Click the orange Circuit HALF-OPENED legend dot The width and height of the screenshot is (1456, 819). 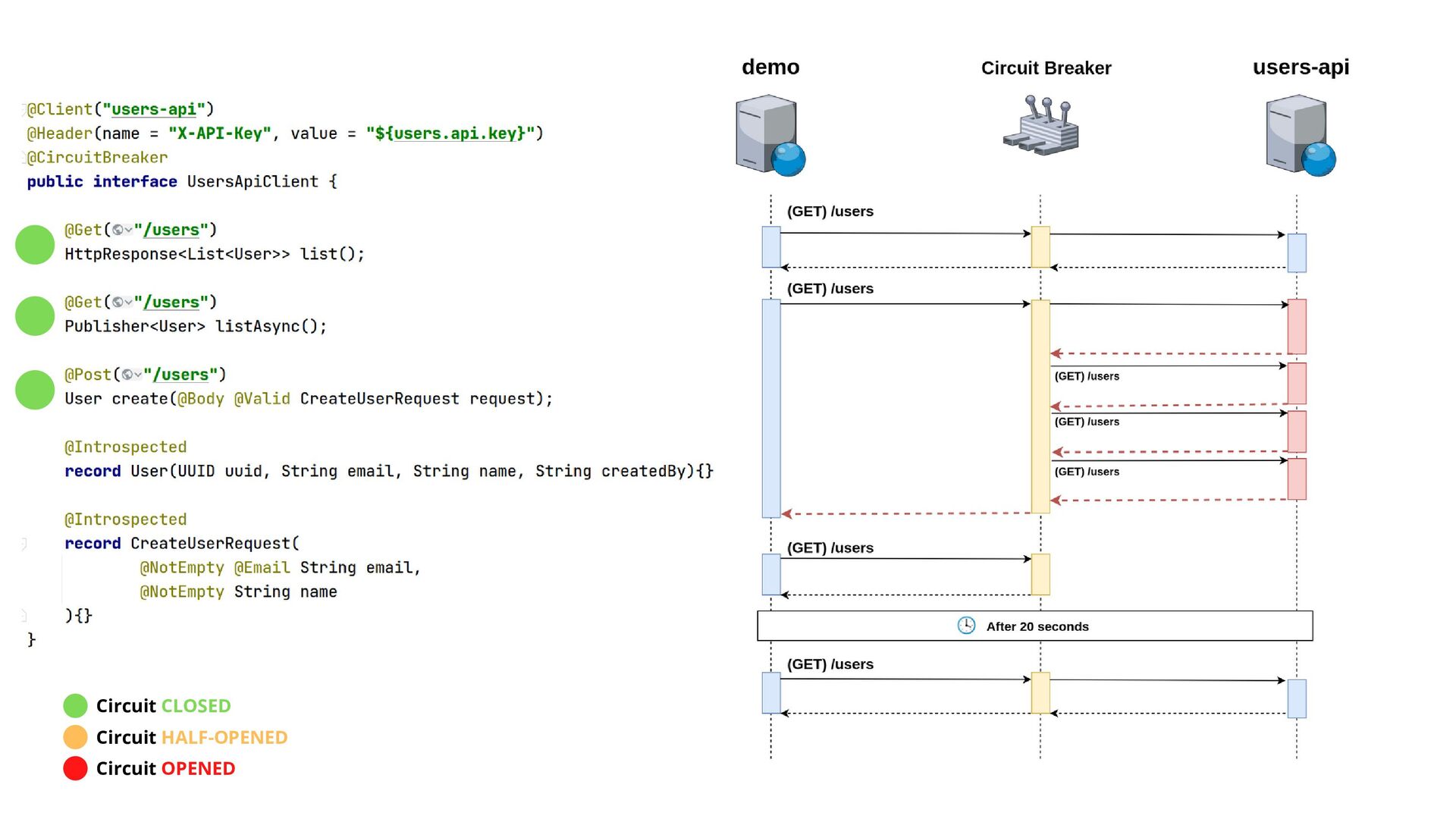click(x=75, y=737)
